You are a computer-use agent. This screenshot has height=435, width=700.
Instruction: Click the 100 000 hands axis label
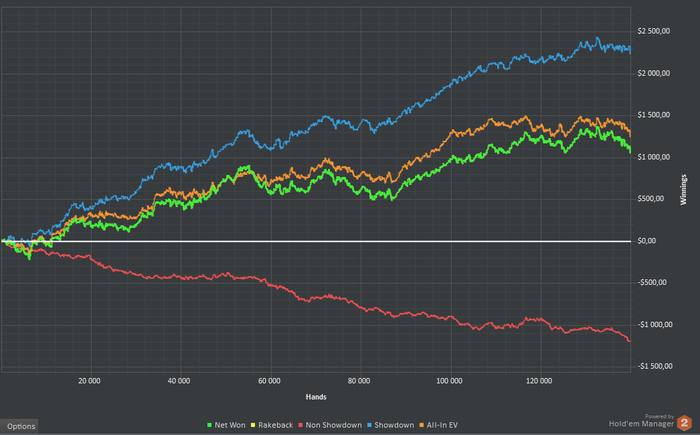[450, 381]
